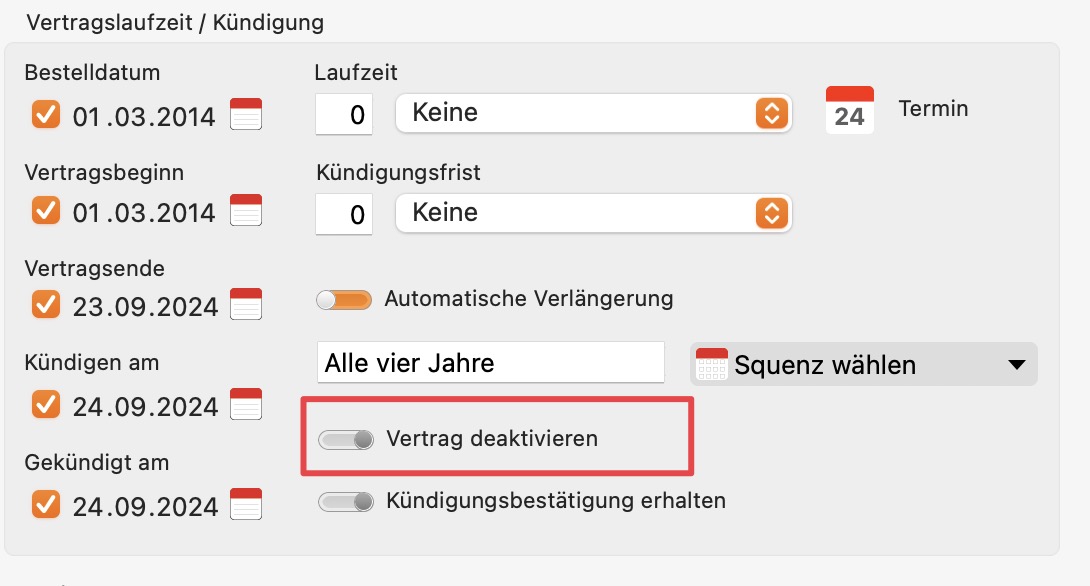This screenshot has width=1090, height=586.
Task: Open the Laufzeit unit dropdown showing Keine
Action: pos(594,113)
